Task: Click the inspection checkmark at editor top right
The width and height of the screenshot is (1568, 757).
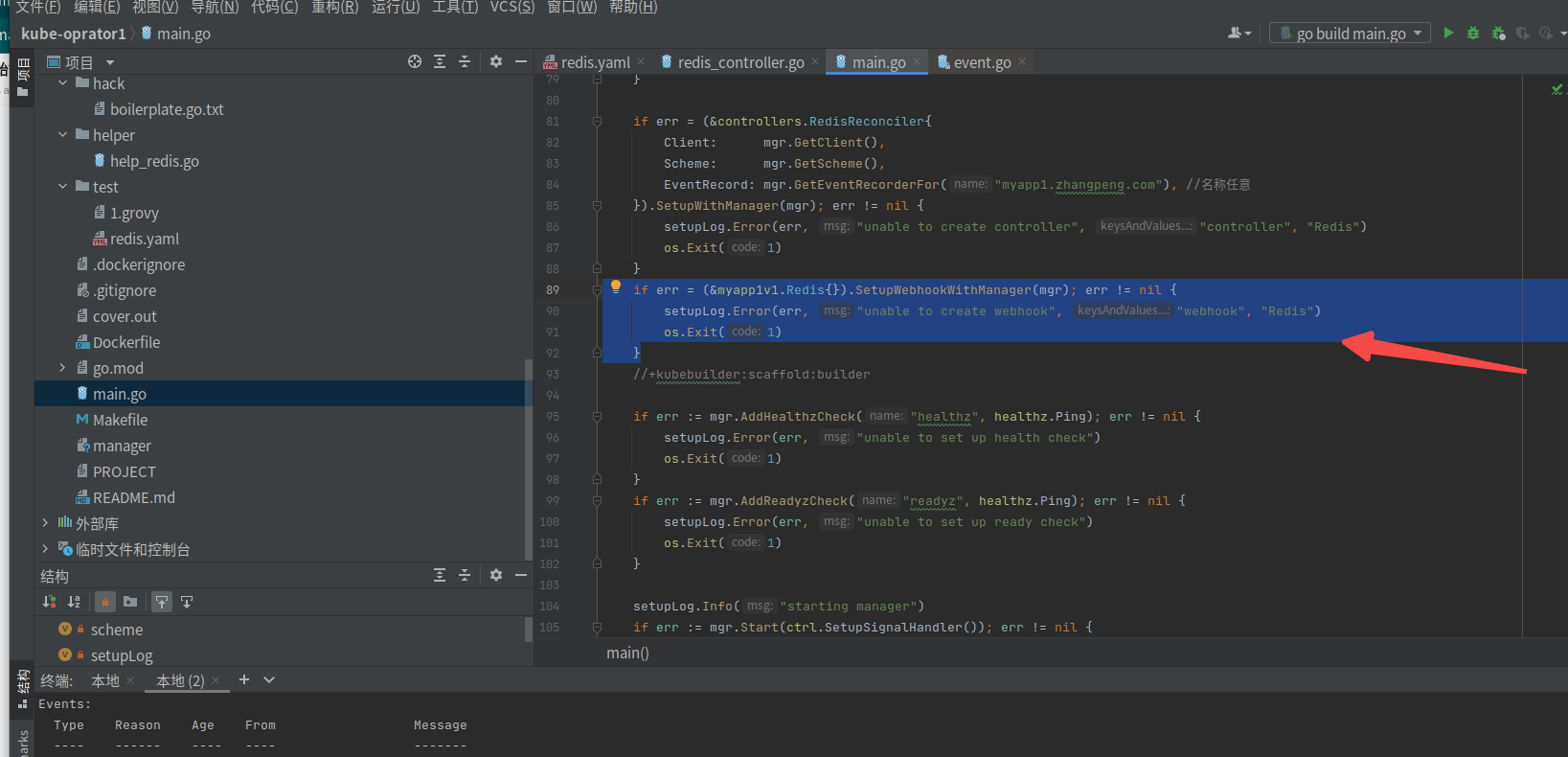Action: tap(1557, 89)
